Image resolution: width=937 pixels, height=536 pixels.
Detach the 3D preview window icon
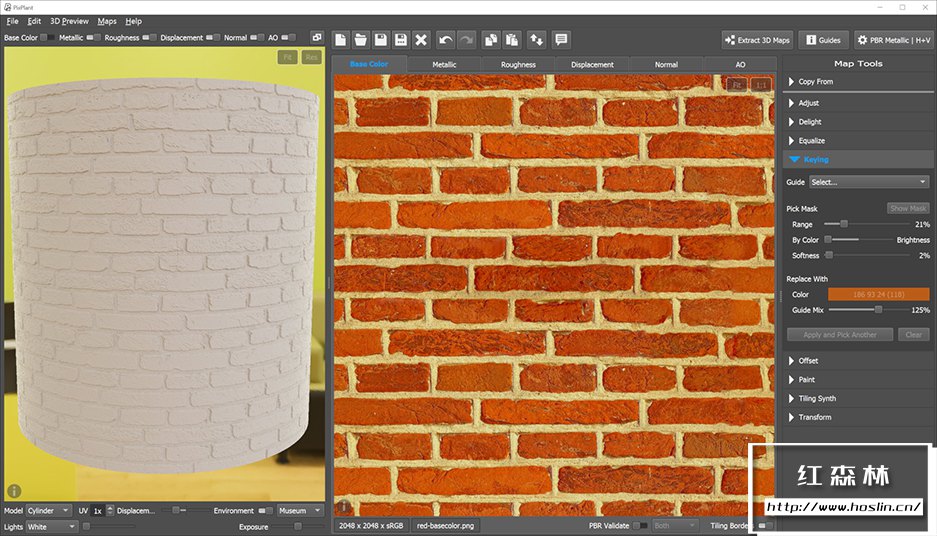(317, 37)
